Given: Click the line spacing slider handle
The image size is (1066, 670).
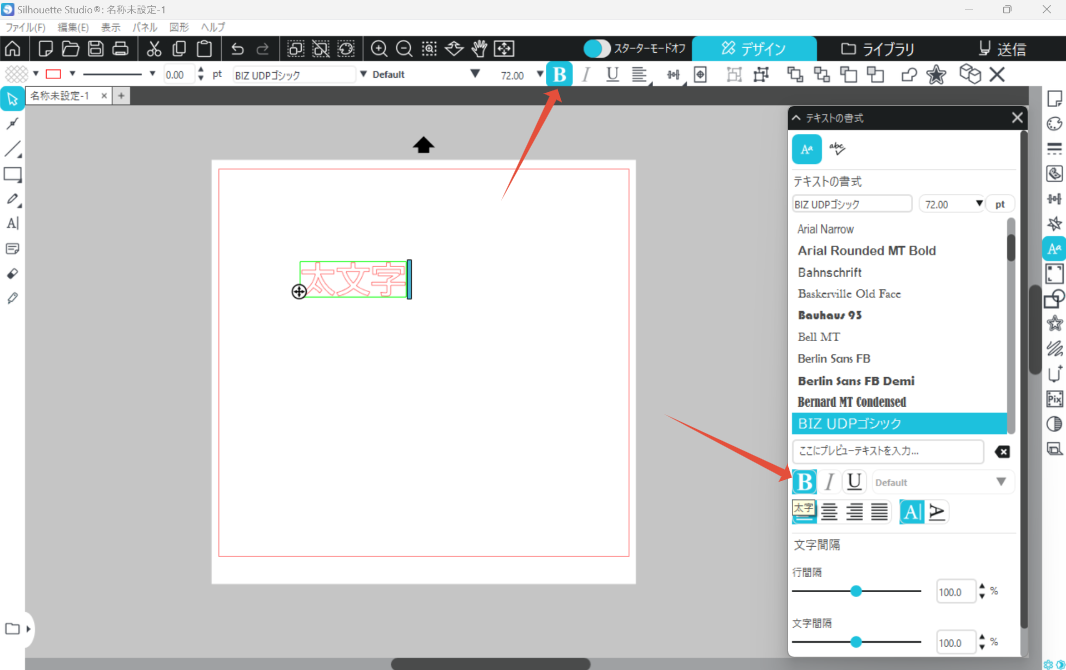Looking at the screenshot, I should click(856, 591).
